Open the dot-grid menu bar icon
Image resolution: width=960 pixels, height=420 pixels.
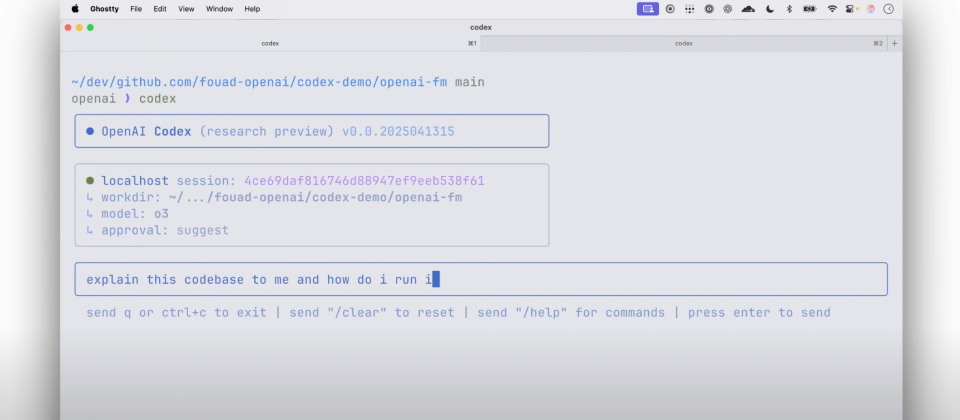click(x=690, y=9)
